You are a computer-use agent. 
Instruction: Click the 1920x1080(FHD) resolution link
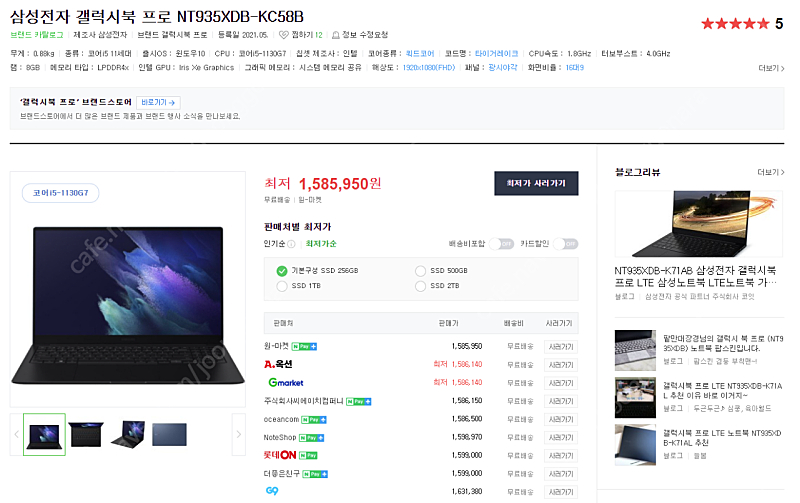click(429, 67)
